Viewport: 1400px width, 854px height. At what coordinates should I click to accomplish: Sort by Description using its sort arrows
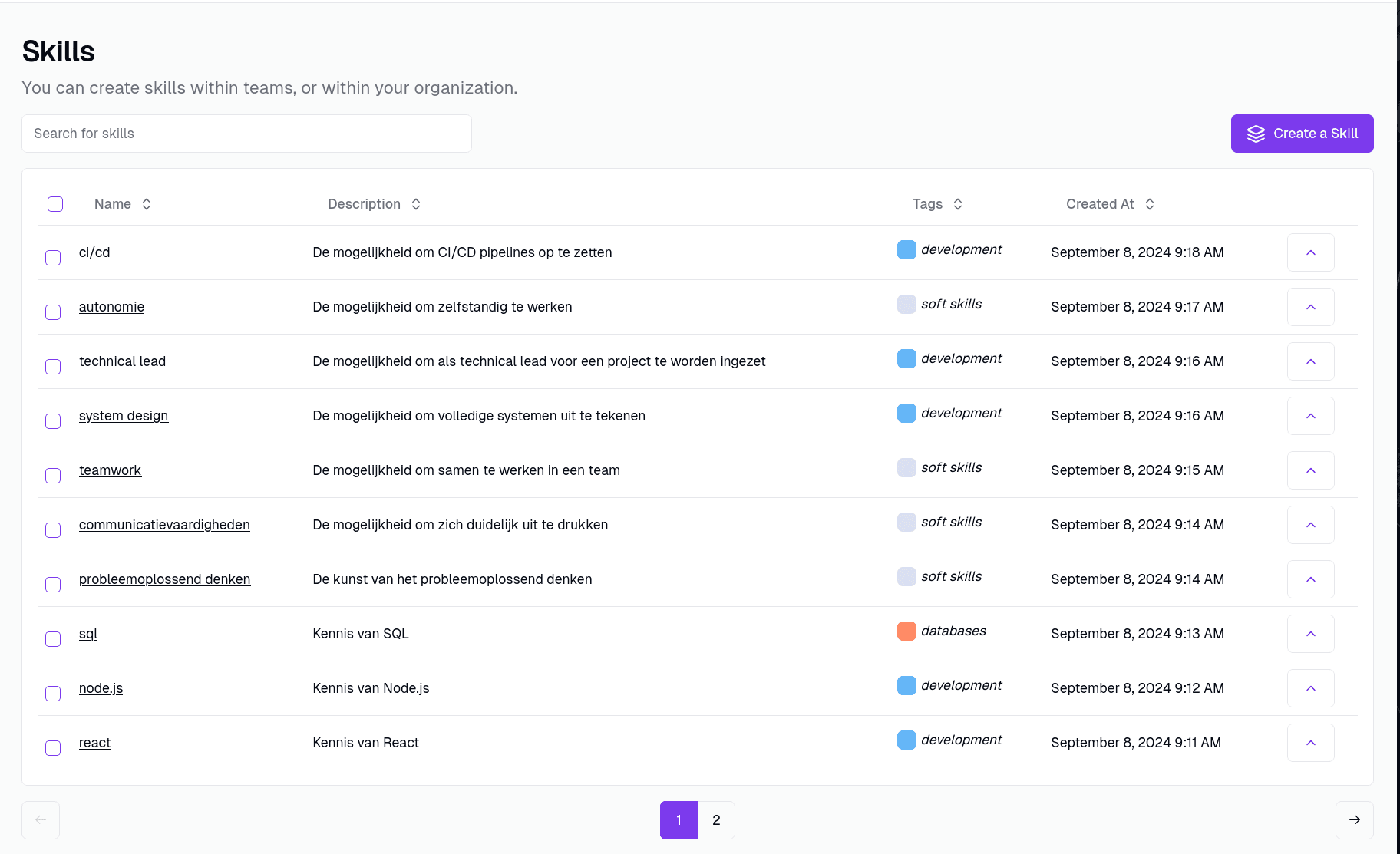[x=416, y=204]
